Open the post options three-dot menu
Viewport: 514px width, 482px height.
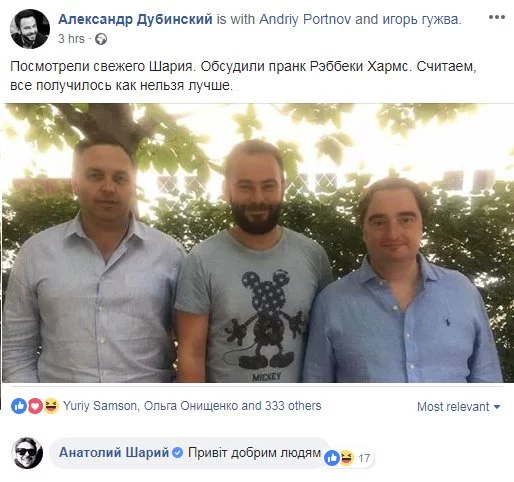[497, 17]
